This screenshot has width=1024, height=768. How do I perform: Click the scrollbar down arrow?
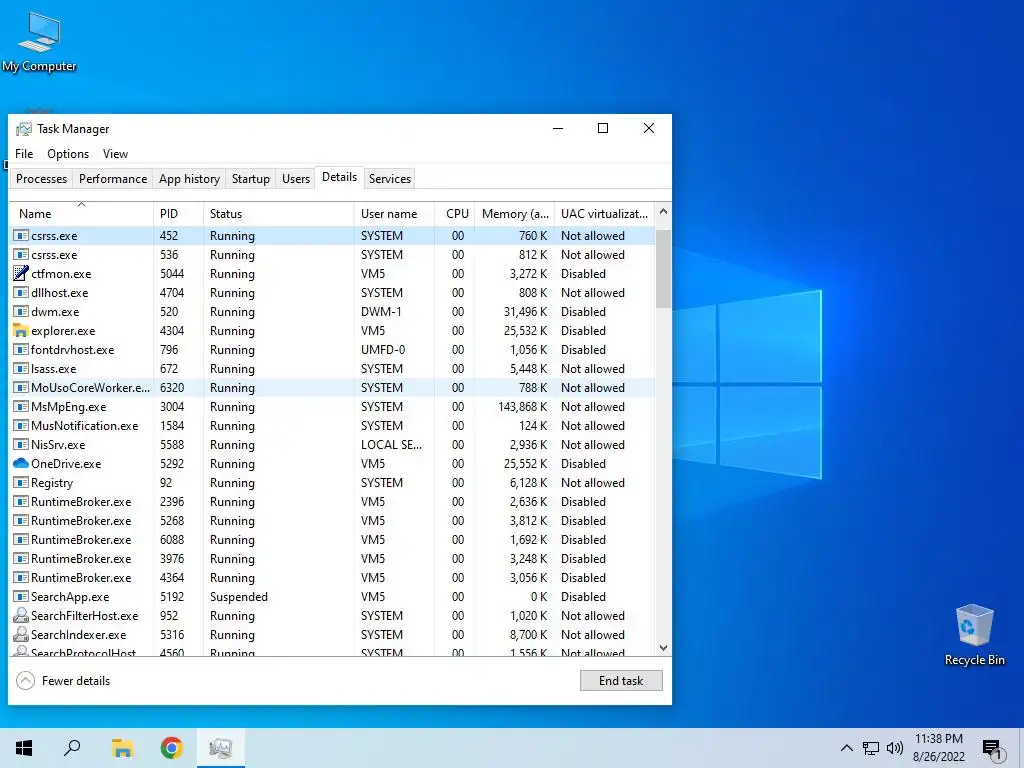(x=664, y=648)
